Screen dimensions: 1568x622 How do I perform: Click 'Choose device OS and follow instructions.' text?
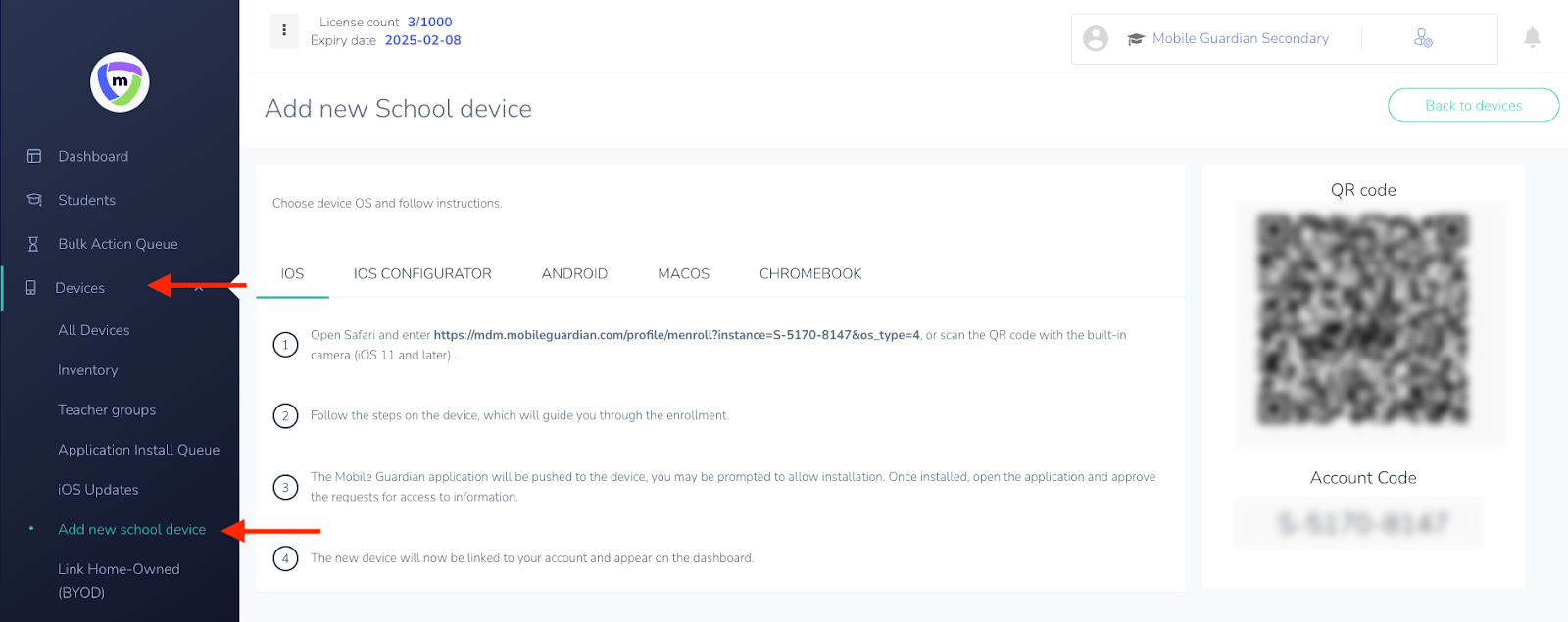[387, 204]
